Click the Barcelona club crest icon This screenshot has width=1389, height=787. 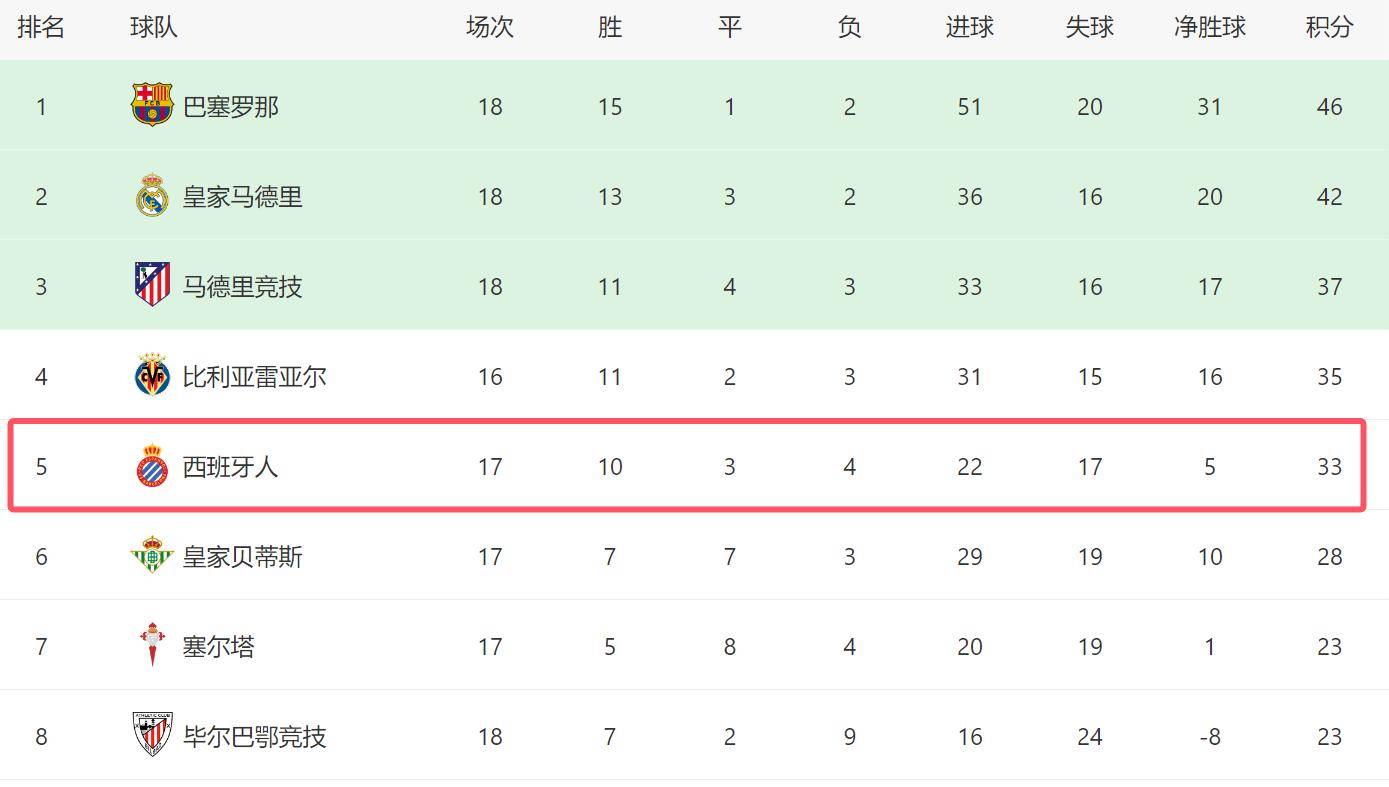tap(152, 105)
